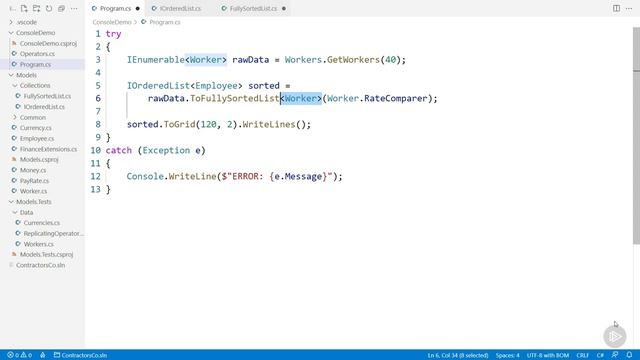This screenshot has height=360, width=640.
Task: Open the notifications bell in status bar
Action: pyautogui.click(x=629, y=355)
